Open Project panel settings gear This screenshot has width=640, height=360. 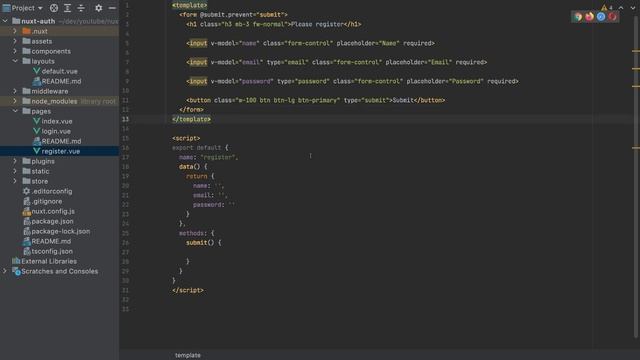coord(99,8)
